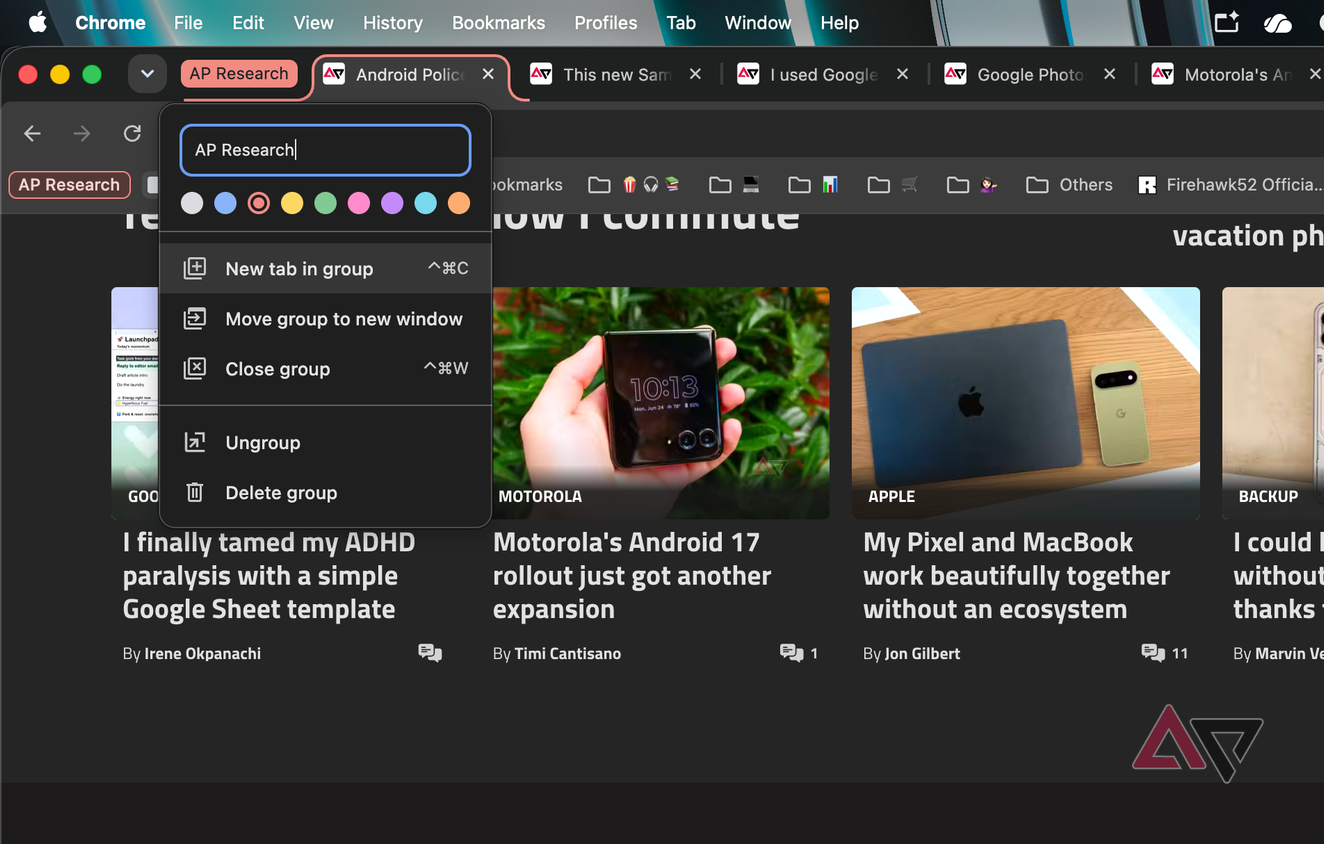
Task: Open the View menu
Action: coord(313,22)
